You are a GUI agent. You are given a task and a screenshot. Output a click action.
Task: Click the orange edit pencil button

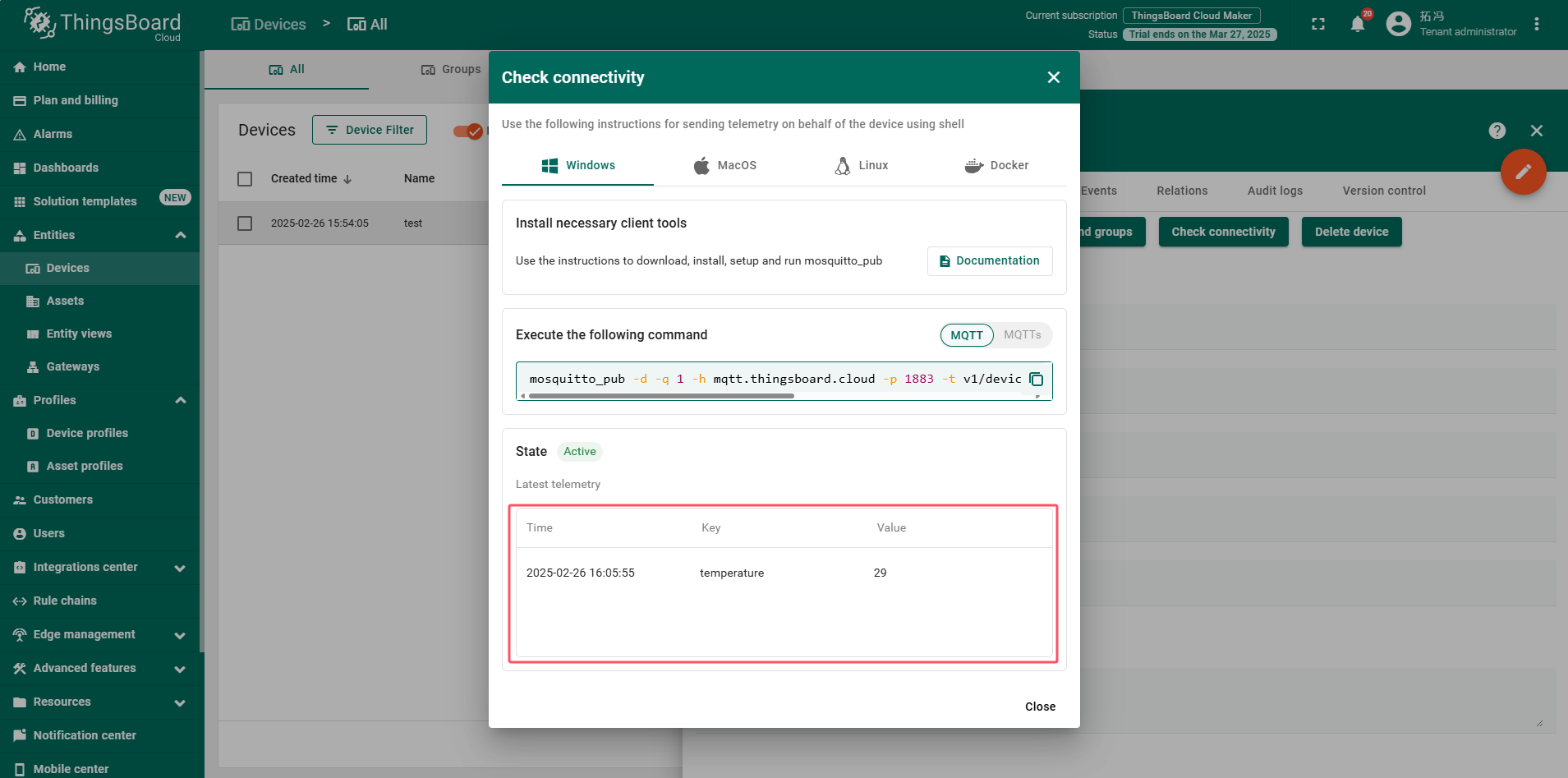pyautogui.click(x=1524, y=172)
